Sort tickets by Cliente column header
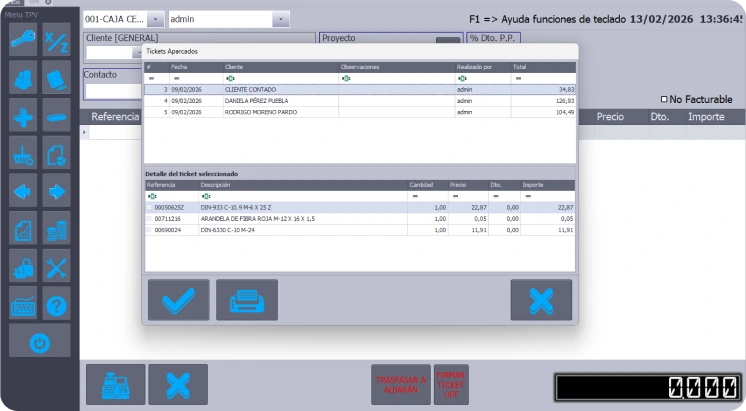746x411 pixels. point(281,67)
